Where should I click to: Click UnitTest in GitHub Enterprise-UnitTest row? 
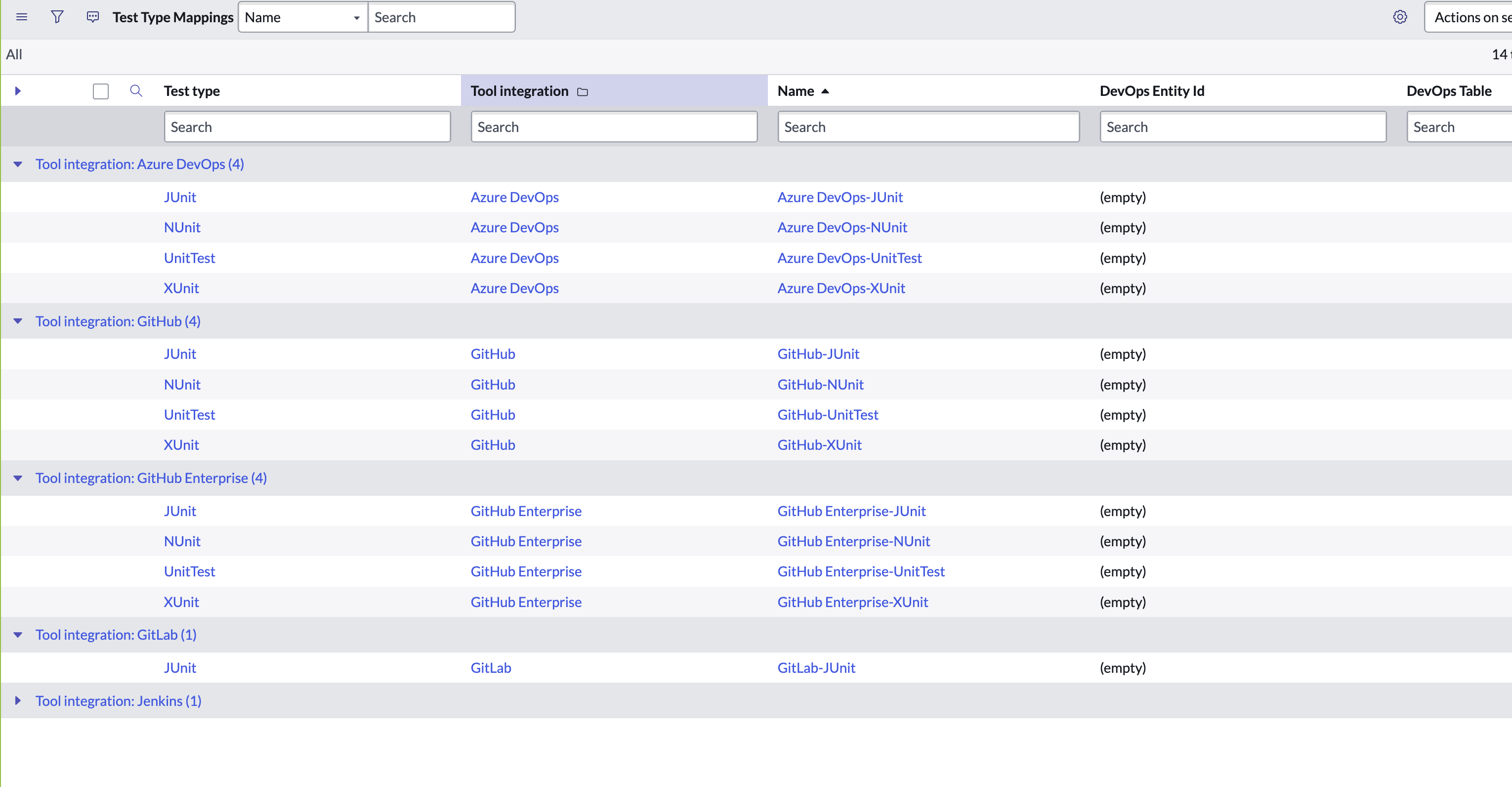(x=190, y=571)
